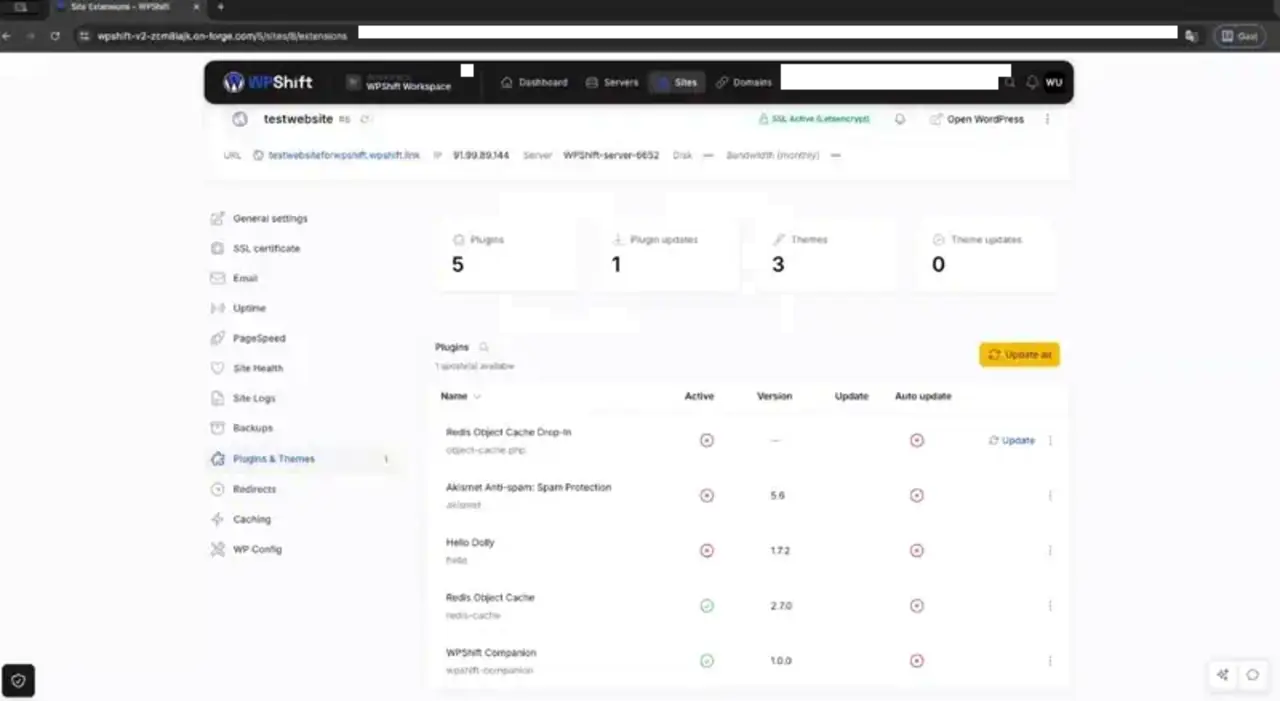Click the search icon beside Plugins heading

[484, 347]
